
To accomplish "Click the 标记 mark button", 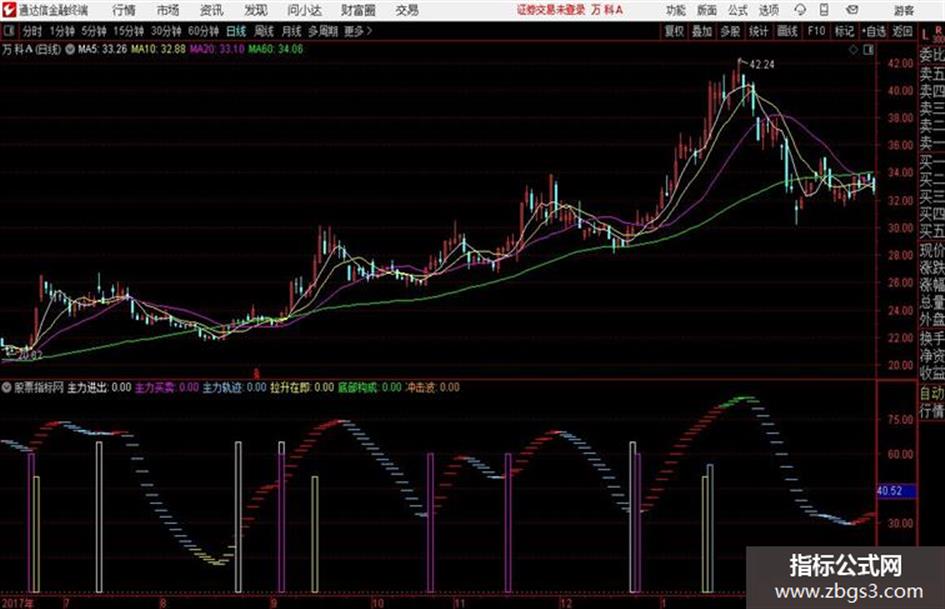I will coord(844,31).
